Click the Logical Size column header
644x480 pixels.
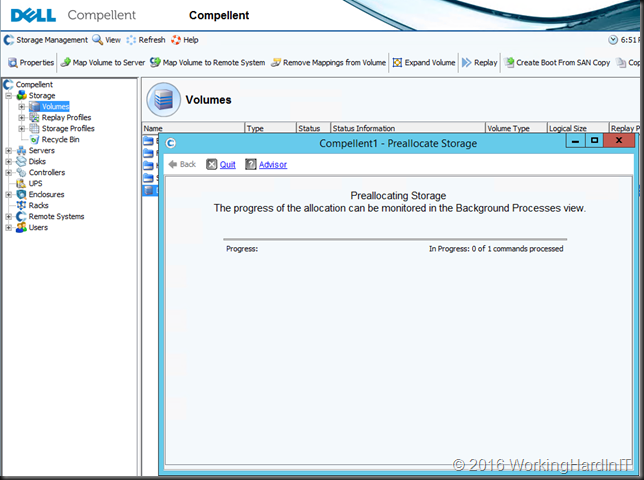coord(578,128)
